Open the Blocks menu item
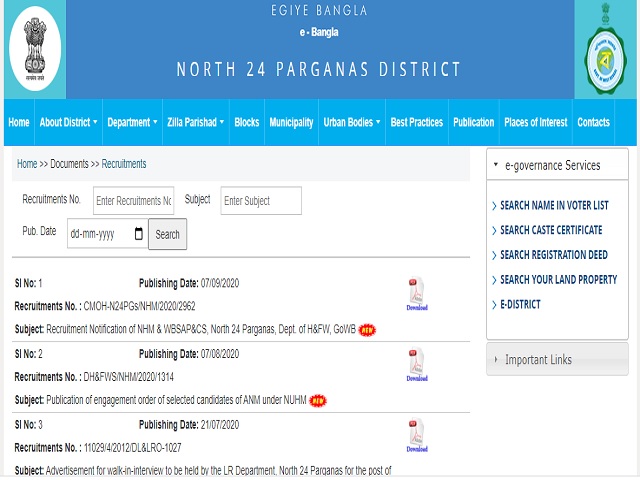This screenshot has height=480, width=640. coord(247,122)
